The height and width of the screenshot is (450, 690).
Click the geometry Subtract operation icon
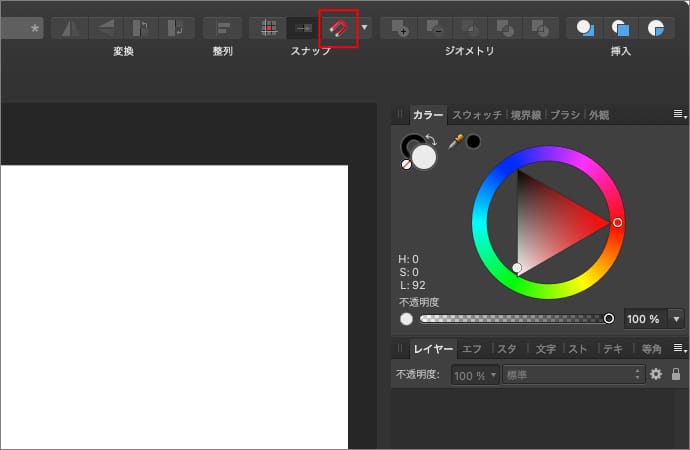434,28
